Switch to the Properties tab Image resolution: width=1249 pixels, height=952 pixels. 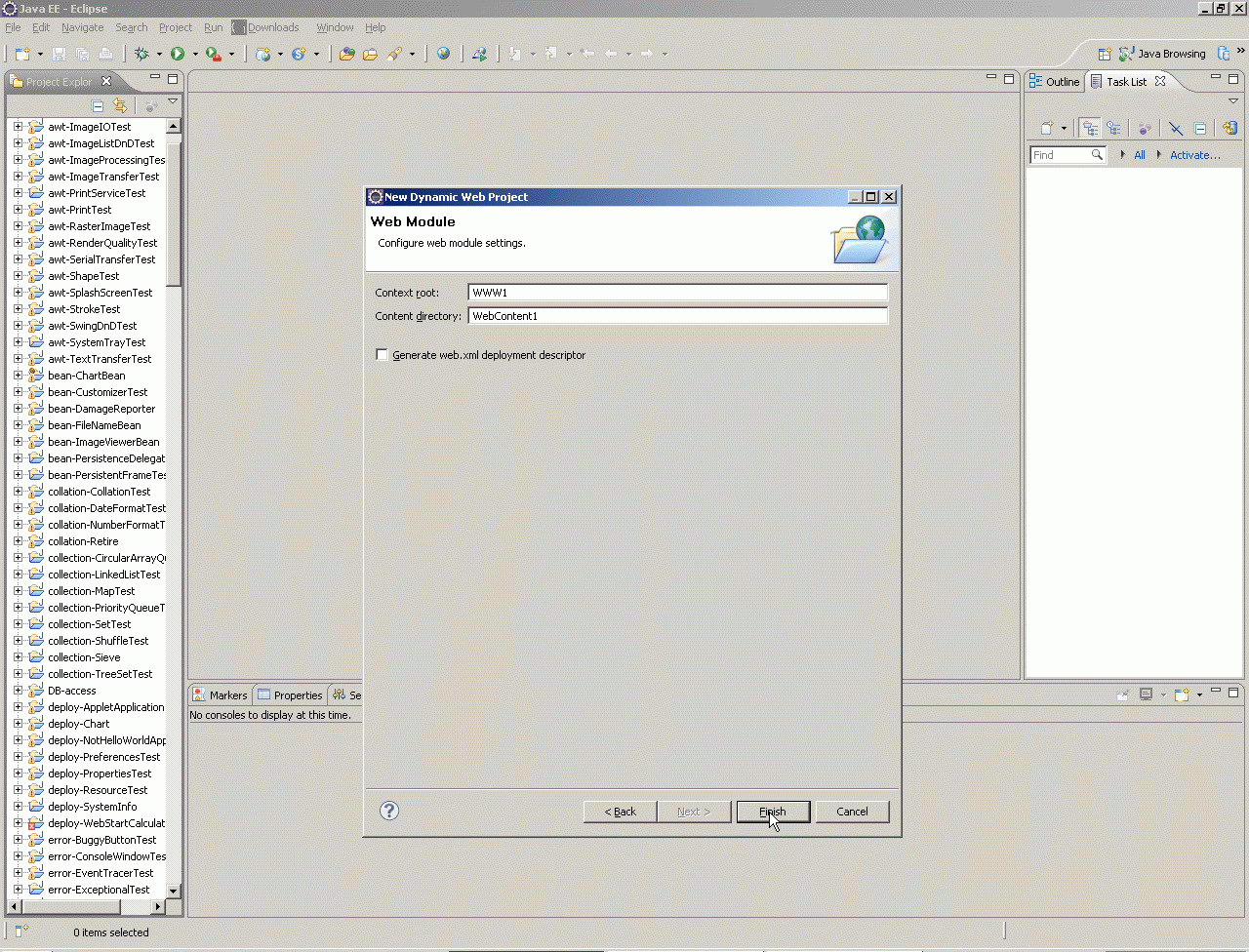[290, 695]
